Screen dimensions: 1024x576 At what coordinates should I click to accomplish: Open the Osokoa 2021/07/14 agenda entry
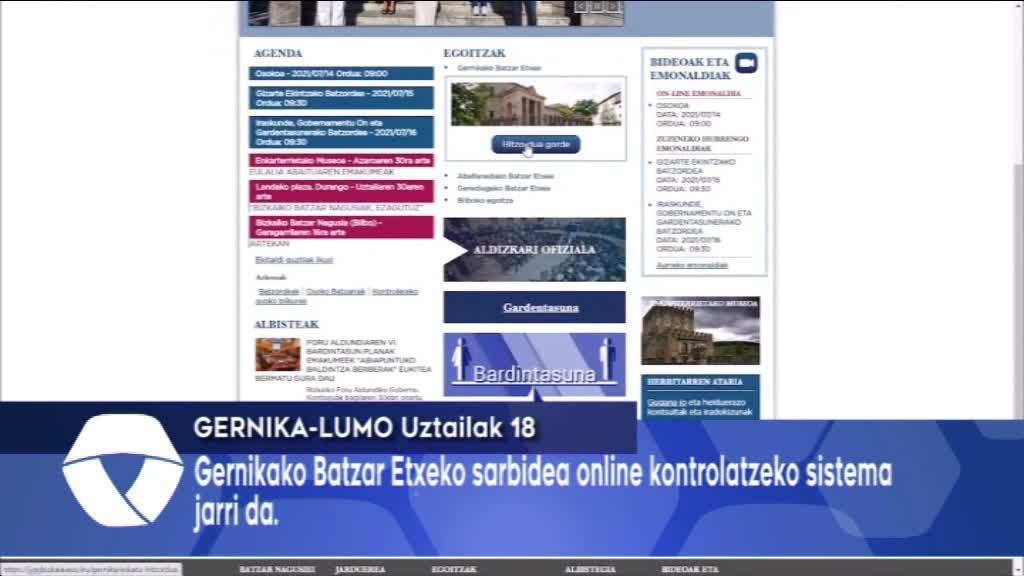341,74
